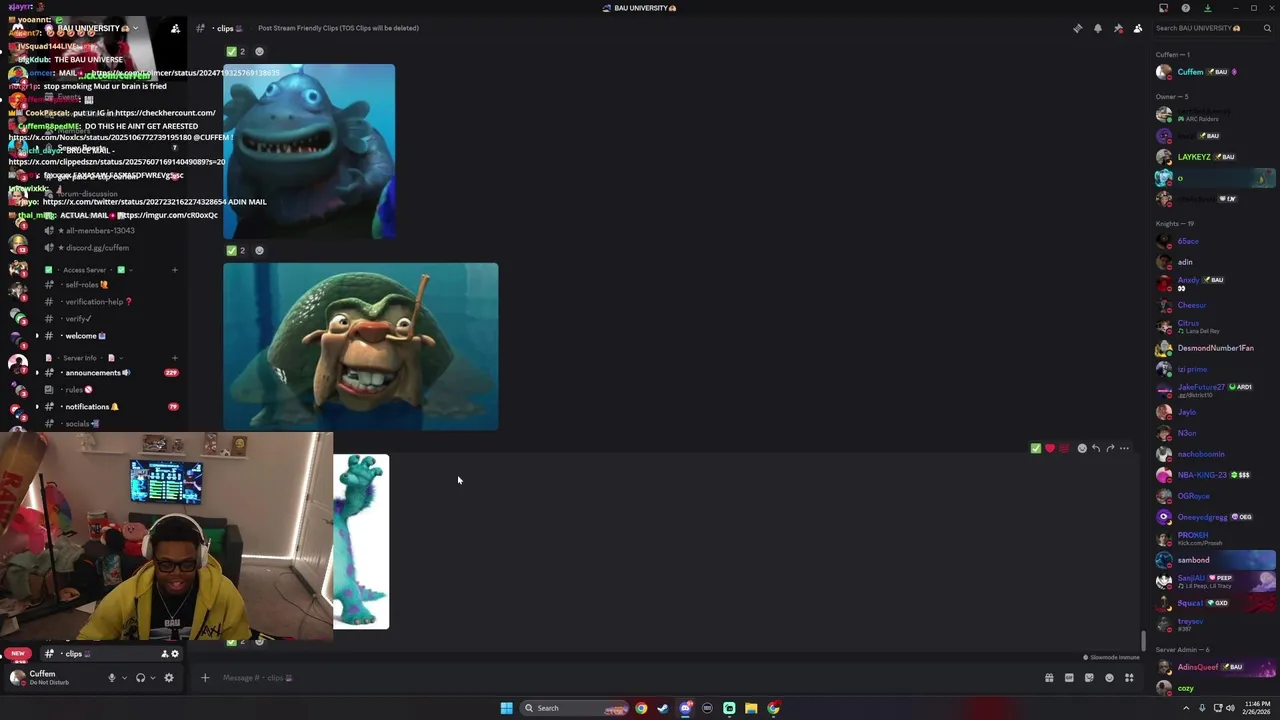Open pinned messages icon
The image size is (1280, 720).
pos(1118,28)
